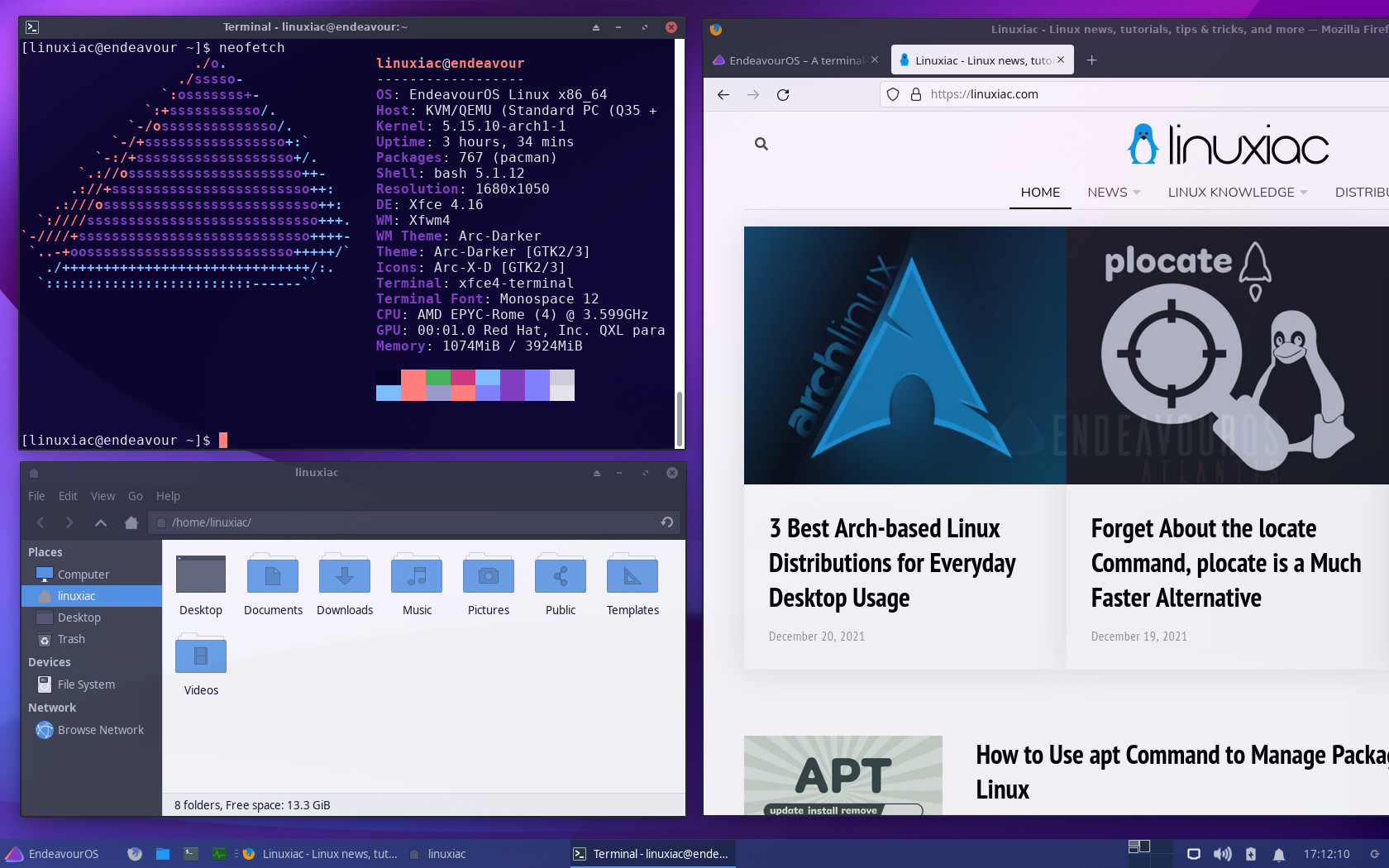
Task: Open the notifications bell in the panel
Action: tap(1278, 854)
